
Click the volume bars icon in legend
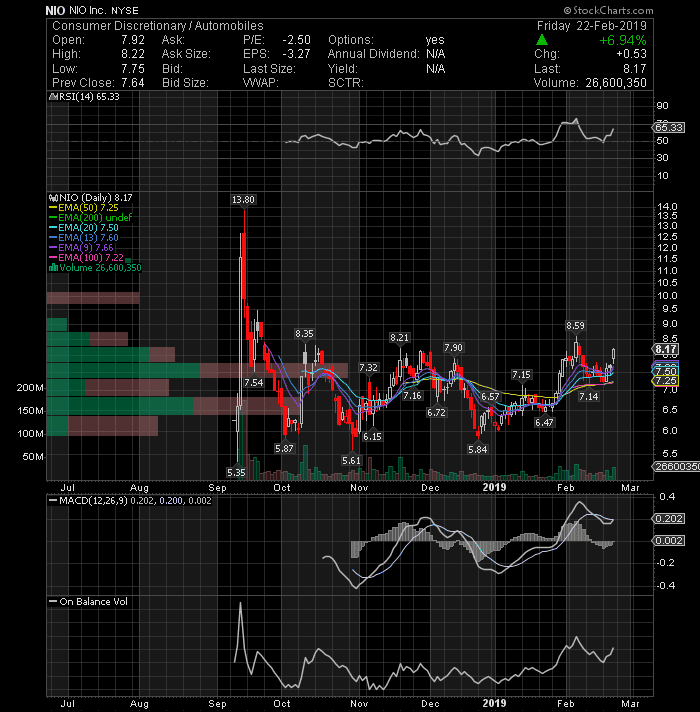coord(53,267)
